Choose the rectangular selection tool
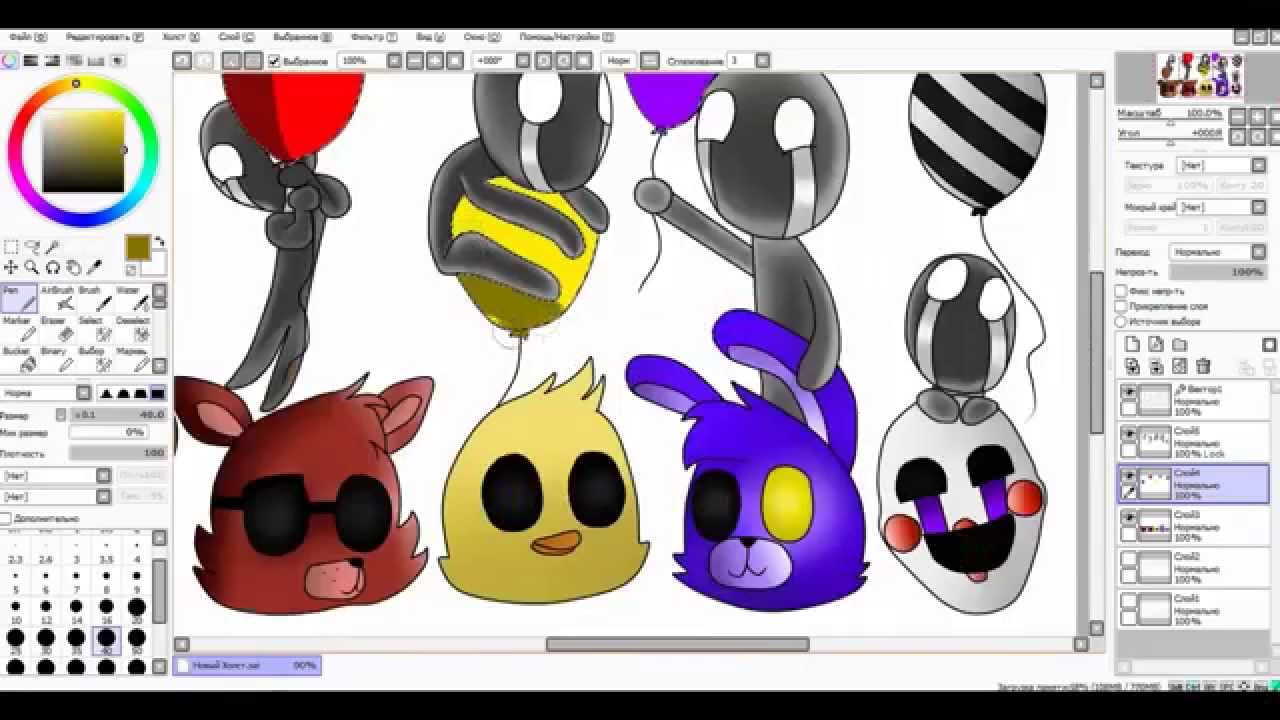Screen dimensions: 1280x720 11,247
